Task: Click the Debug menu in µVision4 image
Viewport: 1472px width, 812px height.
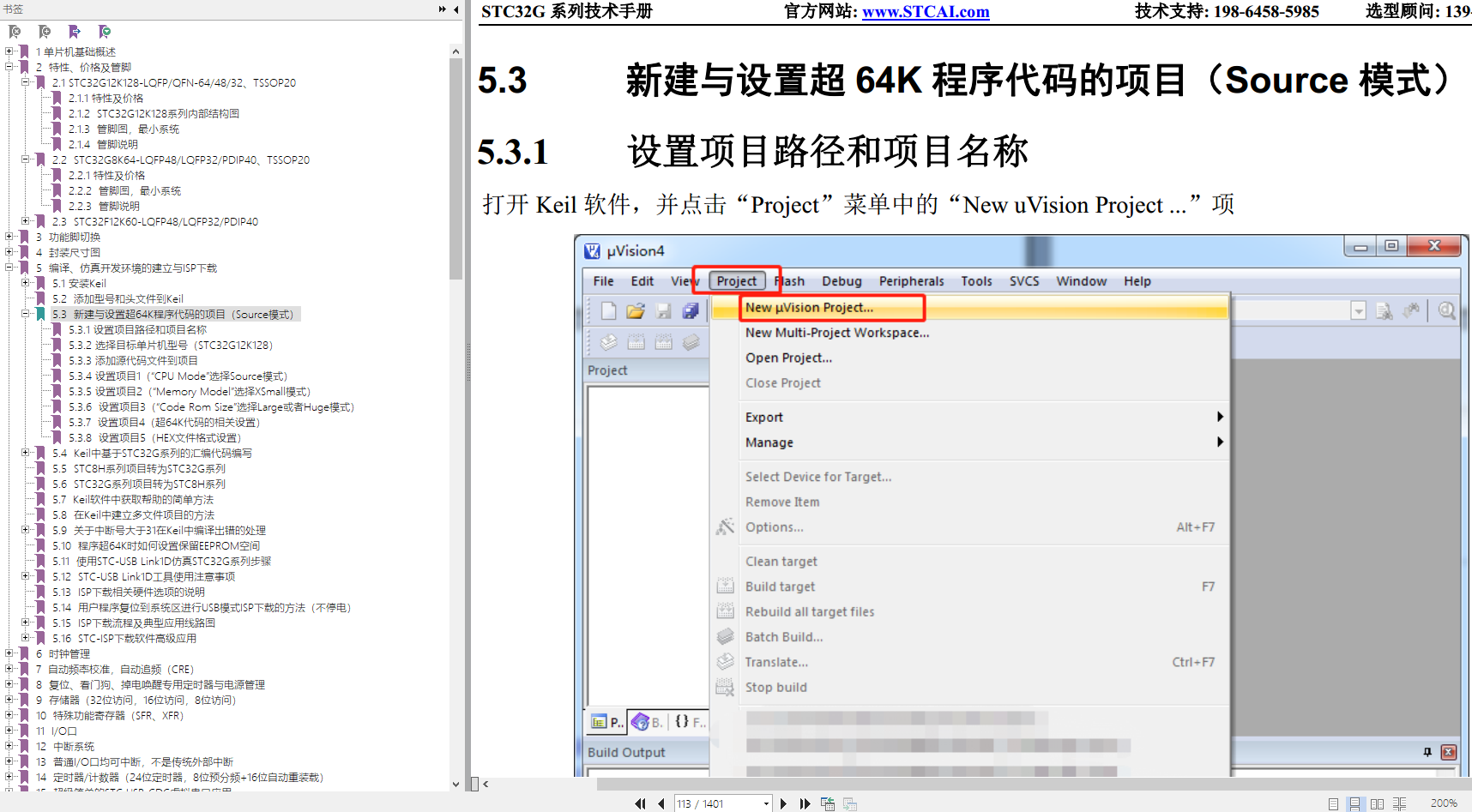Action: click(842, 281)
